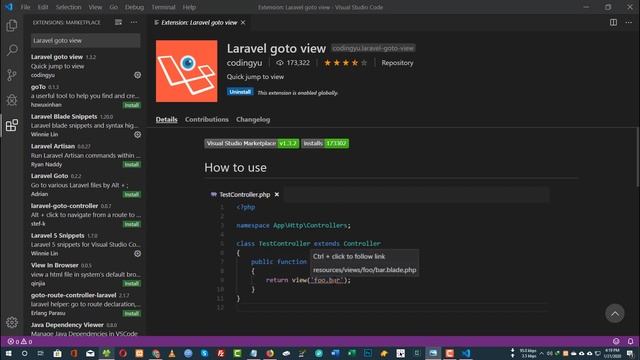The width and height of the screenshot is (640, 360).
Task: Install the goTo extension
Action: pyautogui.click(x=132, y=105)
